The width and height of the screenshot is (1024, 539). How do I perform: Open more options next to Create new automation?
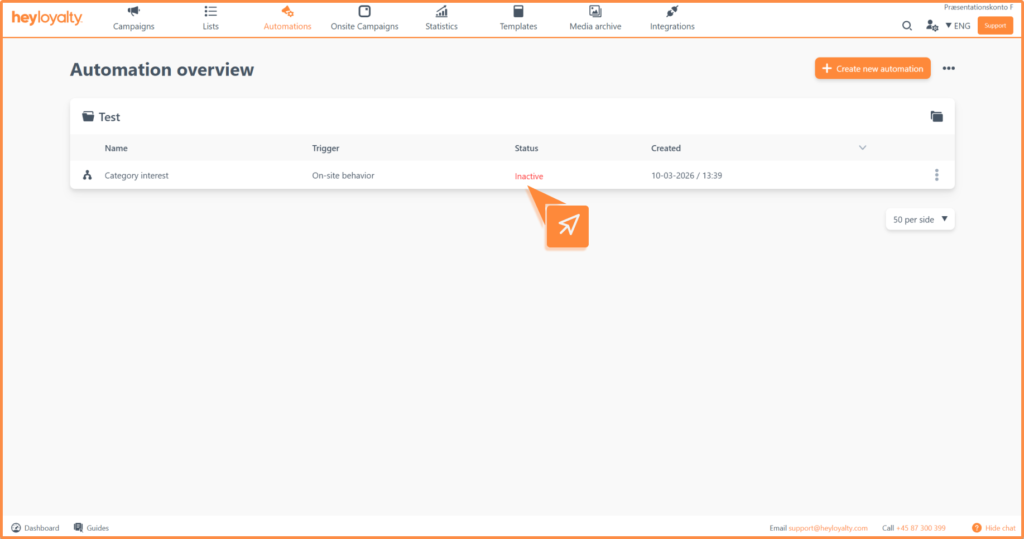(x=948, y=69)
